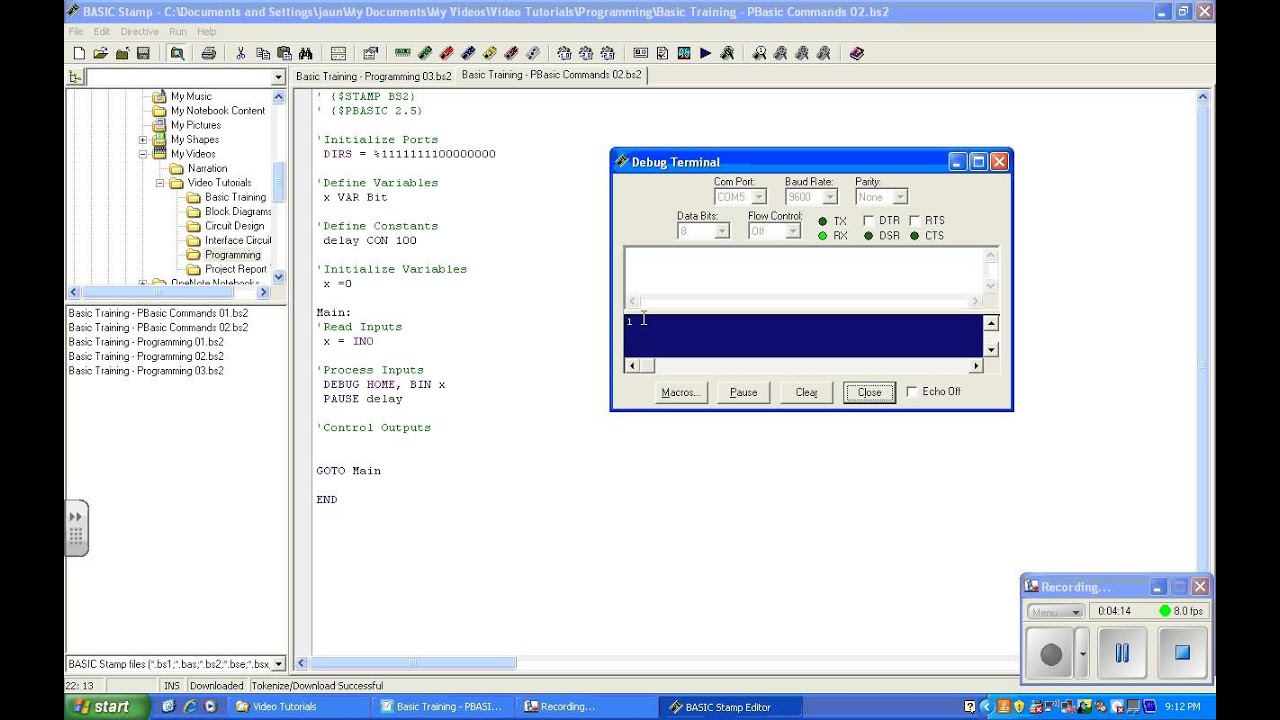Click the system tray clock
Image resolution: width=1280 pixels, height=720 pixels.
(1182, 707)
